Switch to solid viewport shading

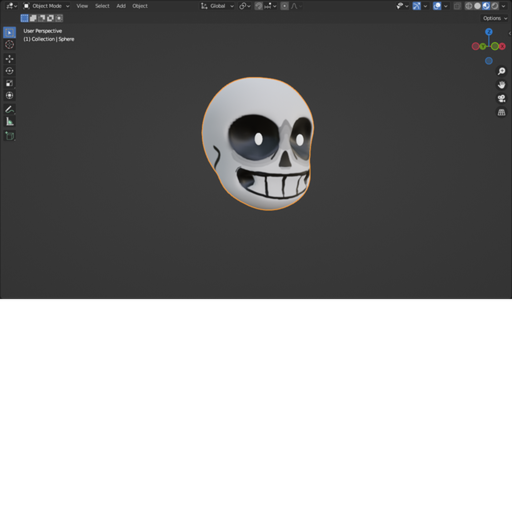coord(477,6)
